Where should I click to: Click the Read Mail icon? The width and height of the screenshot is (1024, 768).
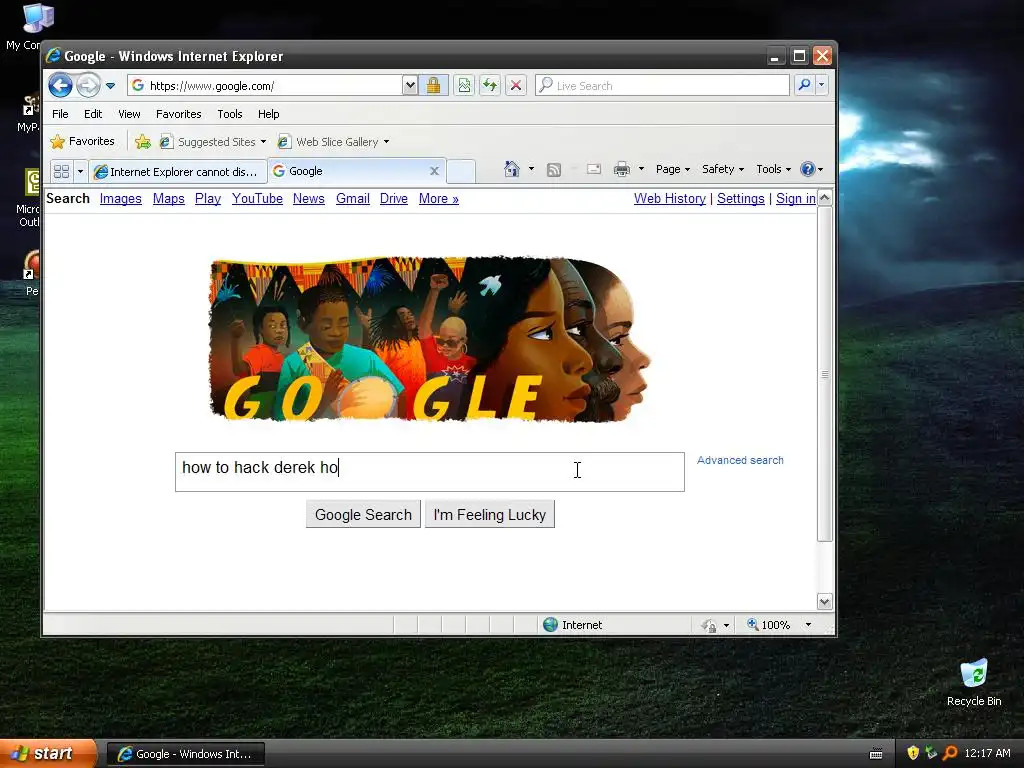[x=594, y=170]
